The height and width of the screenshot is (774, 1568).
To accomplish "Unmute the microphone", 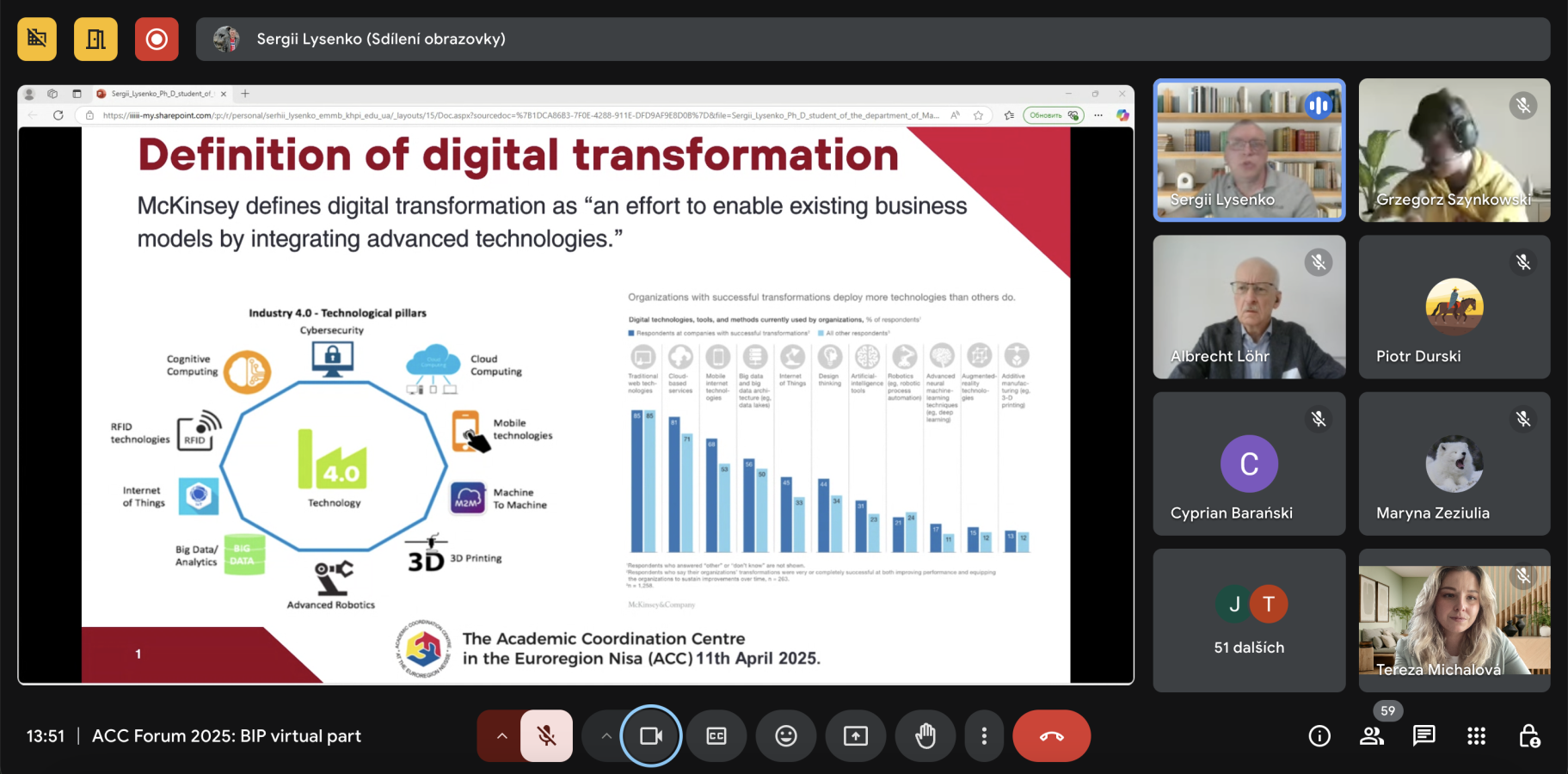I will pos(546,736).
